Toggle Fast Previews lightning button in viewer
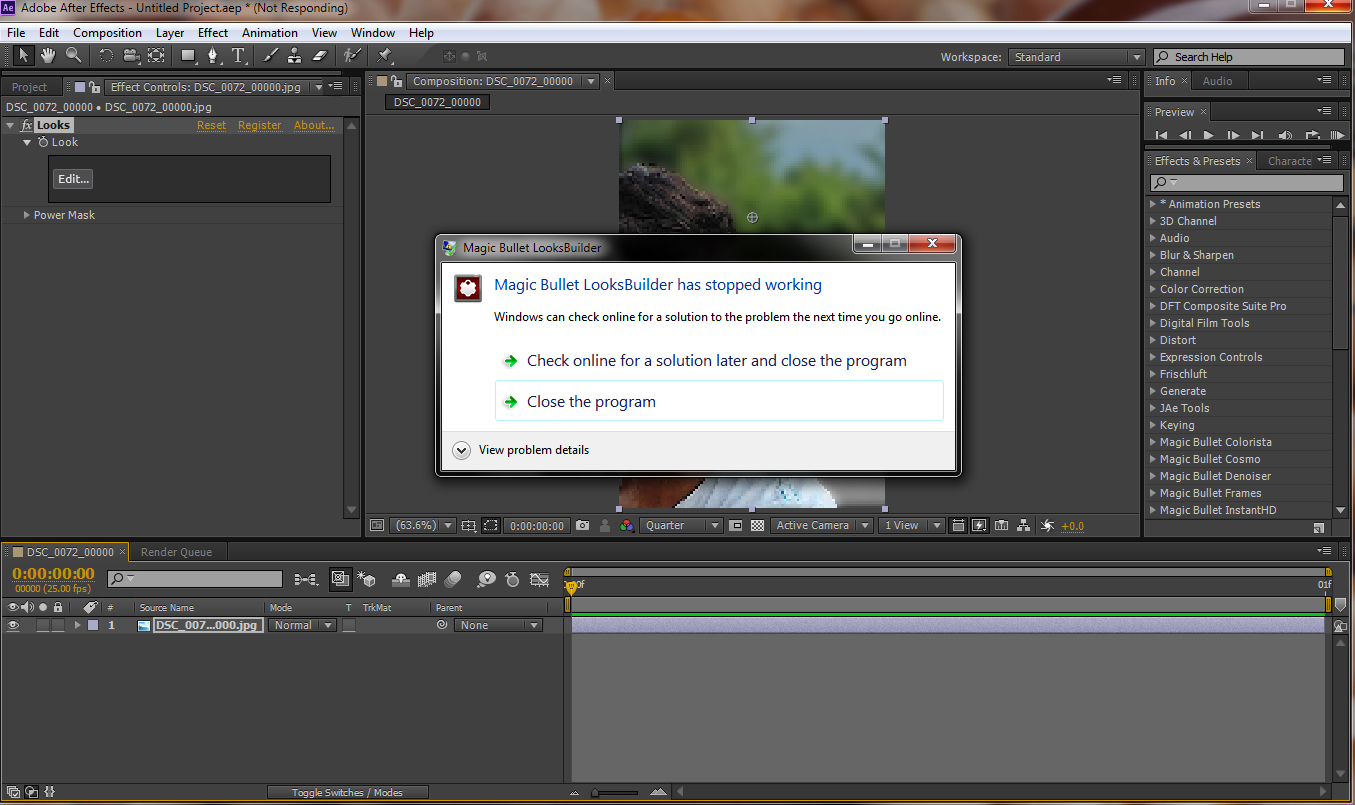Image resolution: width=1355 pixels, height=805 pixels. [x=979, y=525]
